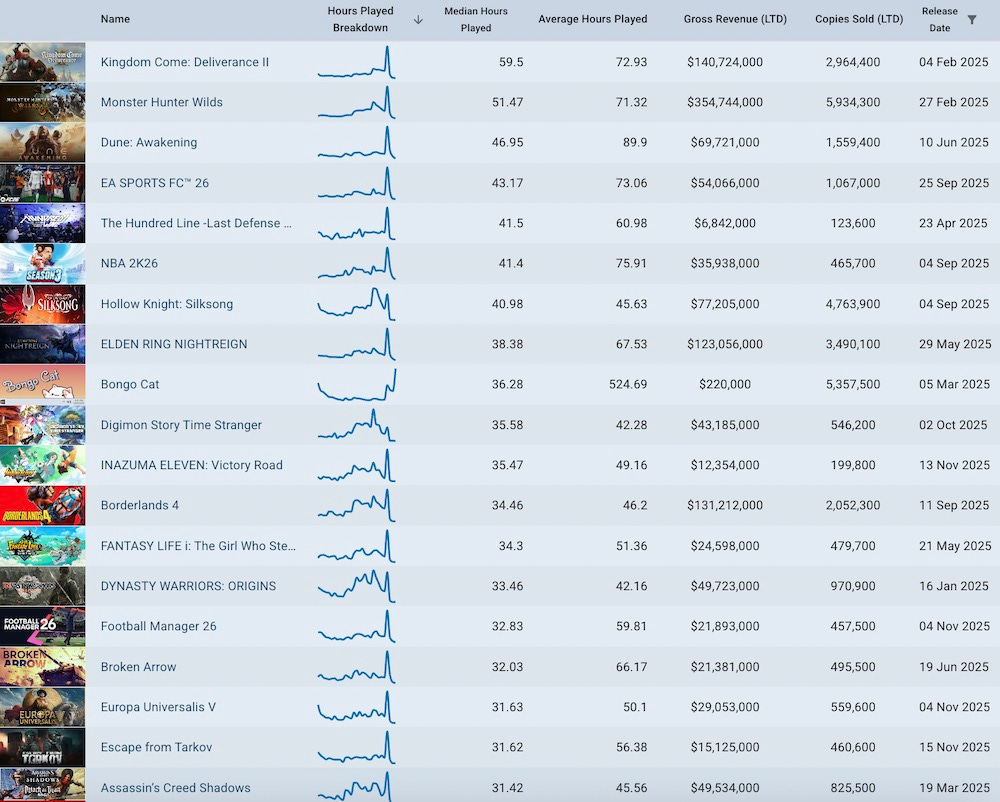Open DYNASTY WARRIORS: ORIGINS title link

tap(189, 586)
